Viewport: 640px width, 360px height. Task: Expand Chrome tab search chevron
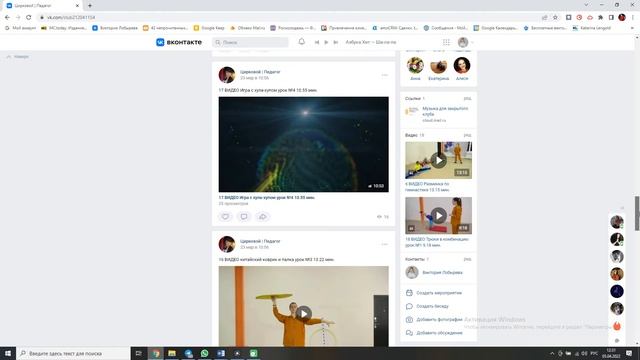click(x=586, y=5)
